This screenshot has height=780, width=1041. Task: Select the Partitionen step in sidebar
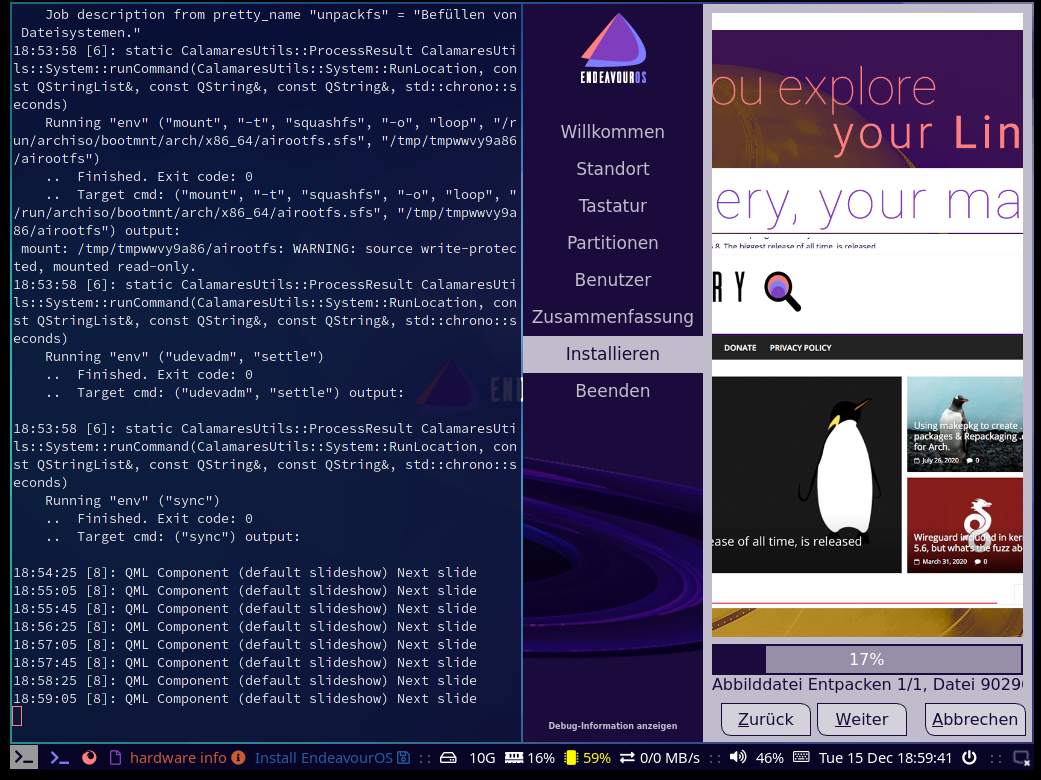612,243
